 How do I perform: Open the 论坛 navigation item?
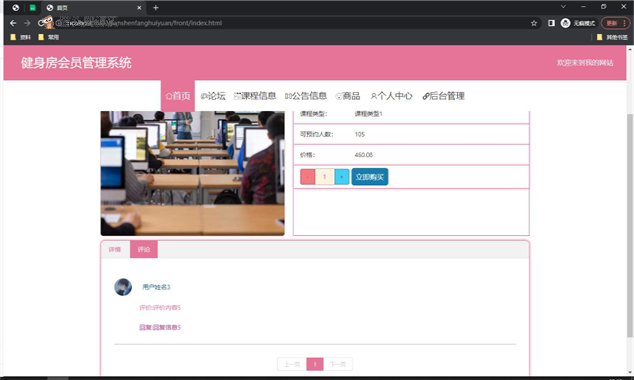point(213,96)
